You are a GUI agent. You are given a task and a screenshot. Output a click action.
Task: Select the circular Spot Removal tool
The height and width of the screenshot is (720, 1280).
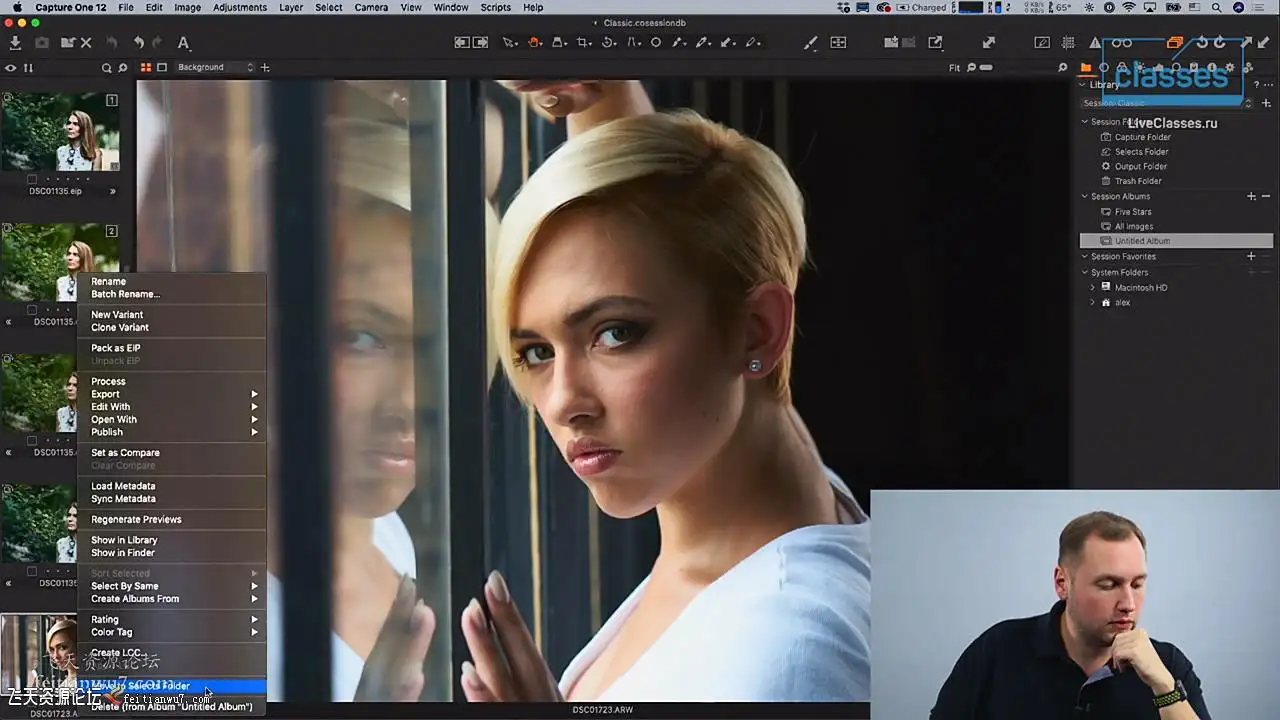656,43
